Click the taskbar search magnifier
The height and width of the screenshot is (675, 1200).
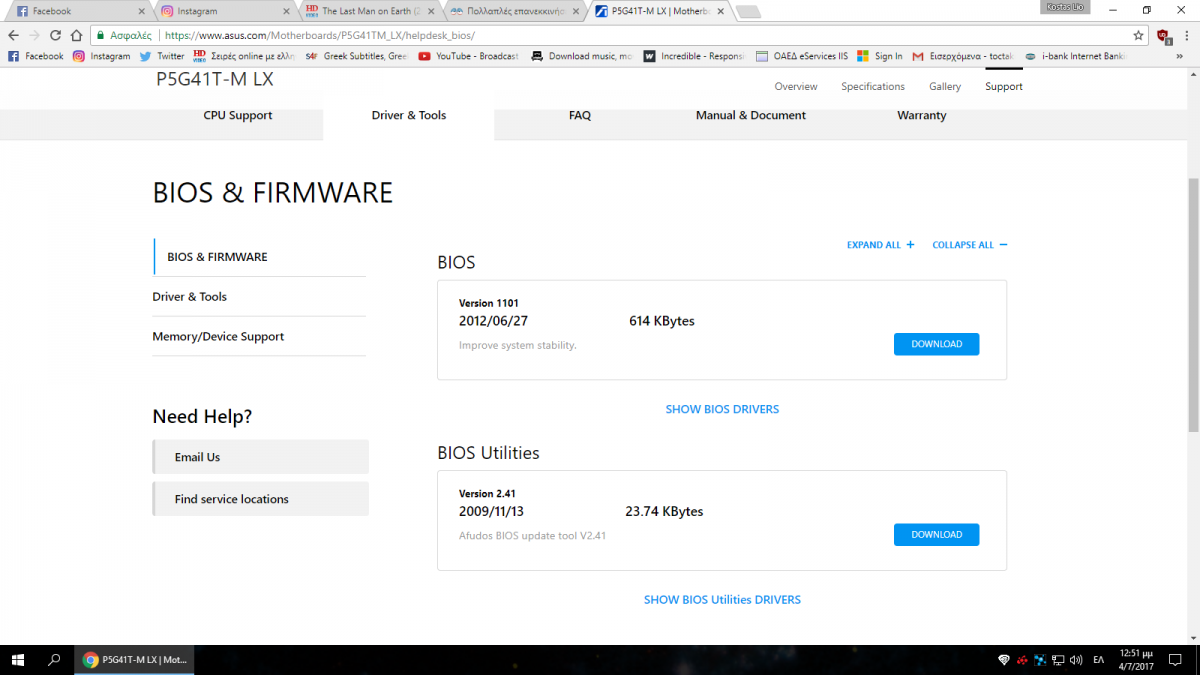(55, 660)
